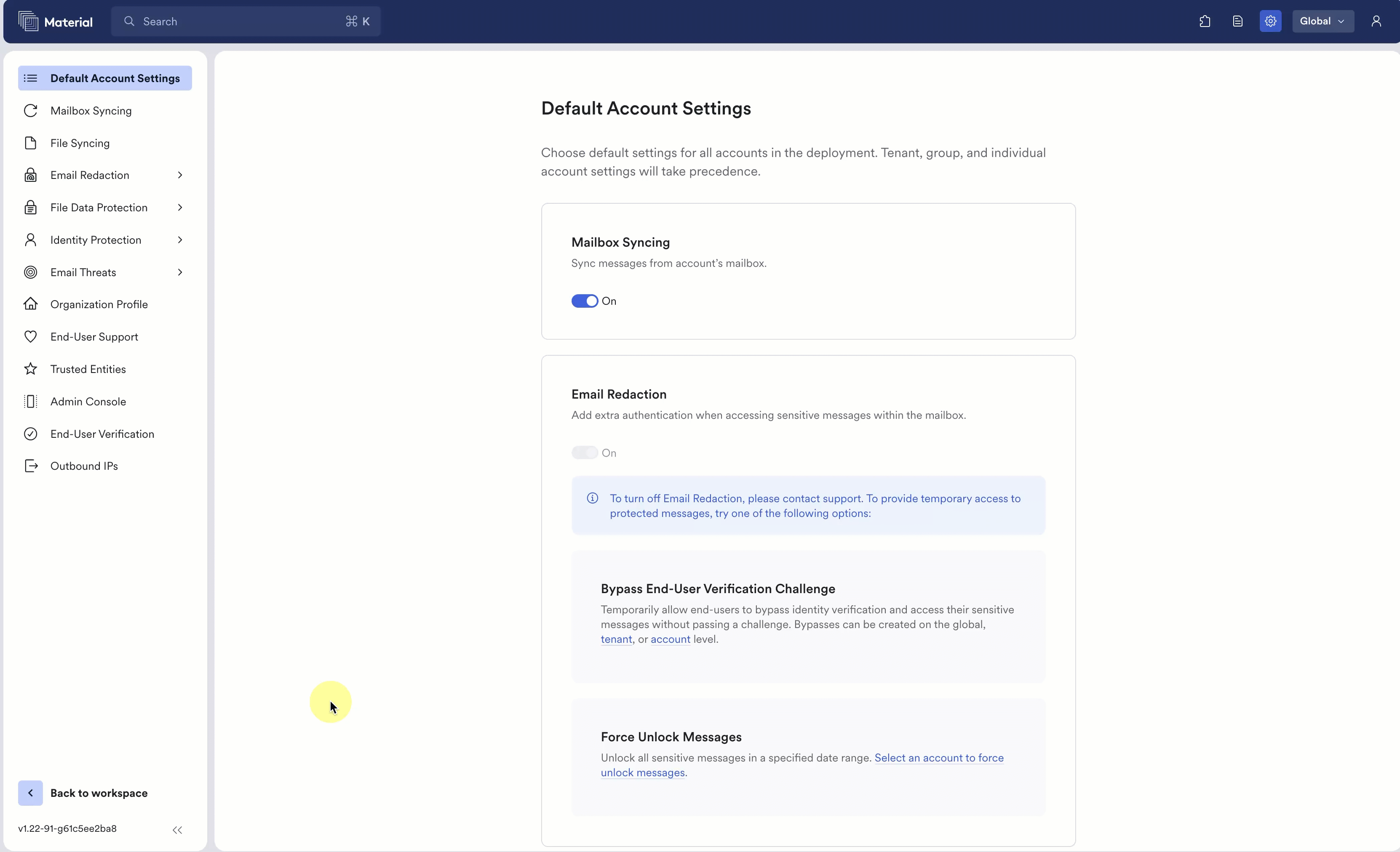This screenshot has width=1400, height=852.
Task: Click Bypass End-User Verification Challenge heading
Action: pos(718,588)
